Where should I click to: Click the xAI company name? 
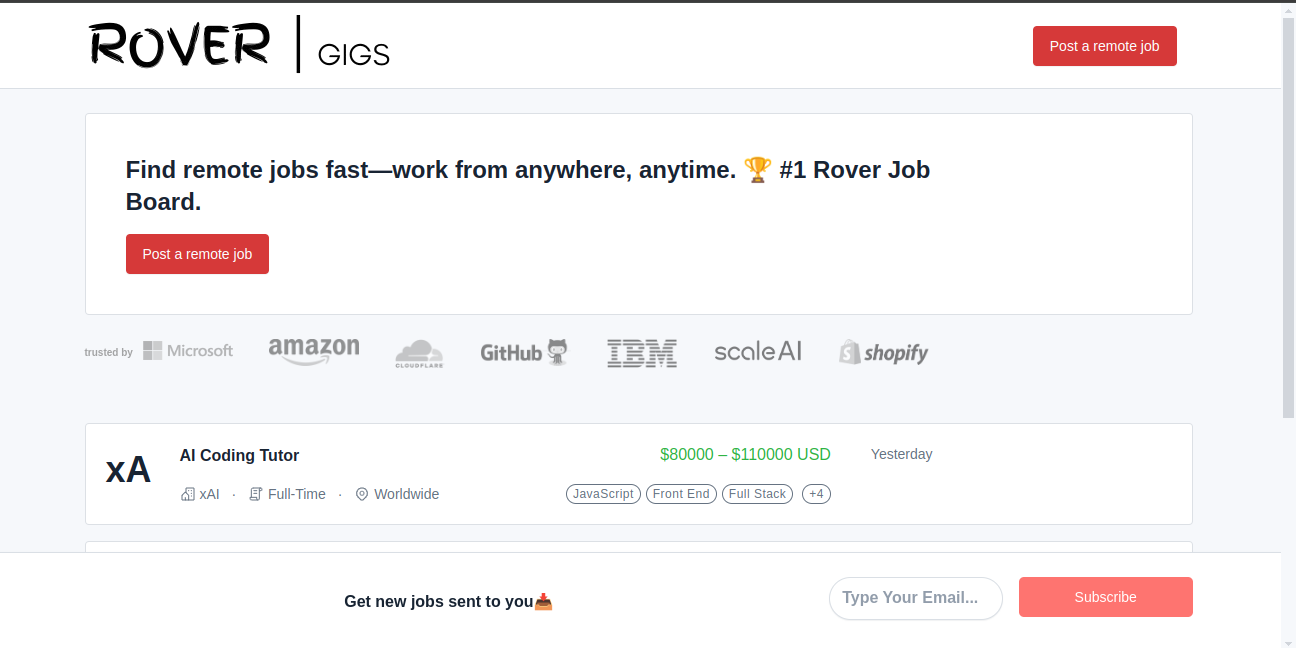(210, 494)
